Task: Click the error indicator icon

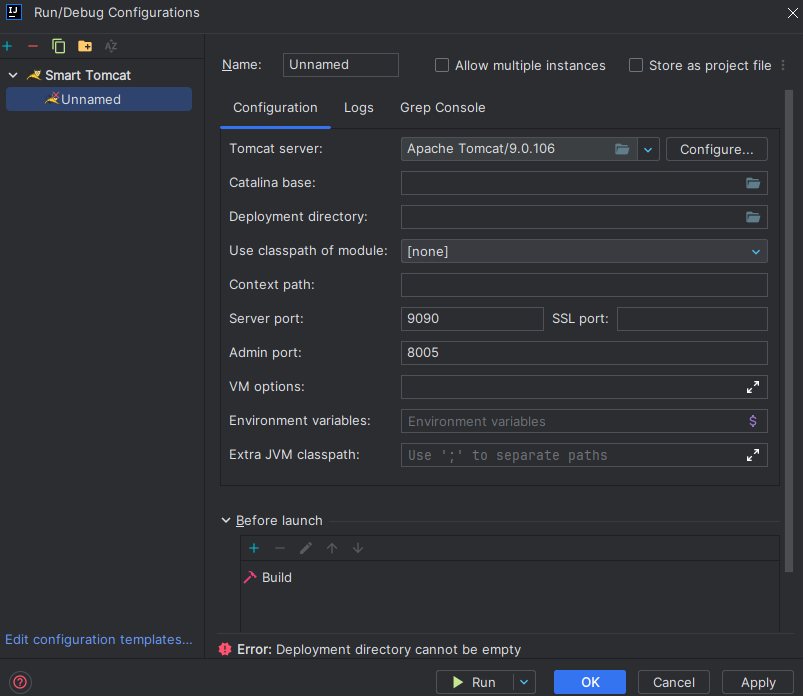Action: pyautogui.click(x=225, y=649)
